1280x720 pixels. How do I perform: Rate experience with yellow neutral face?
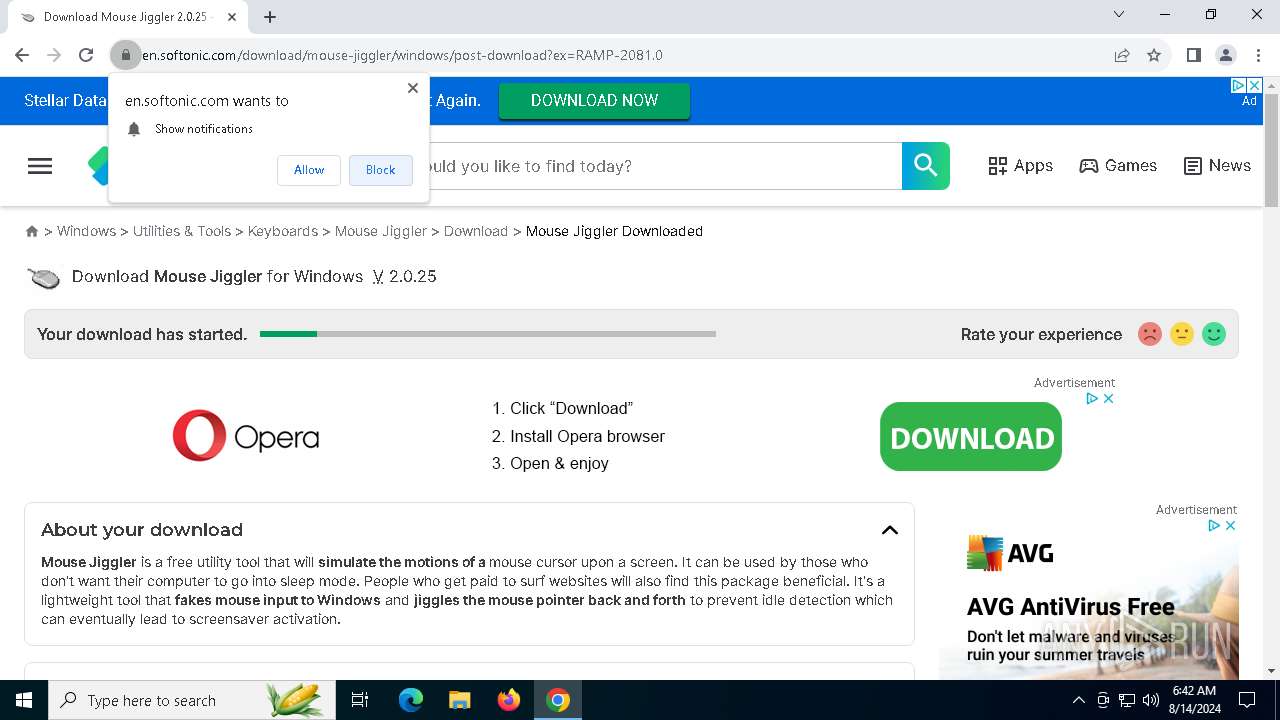tap(1182, 334)
